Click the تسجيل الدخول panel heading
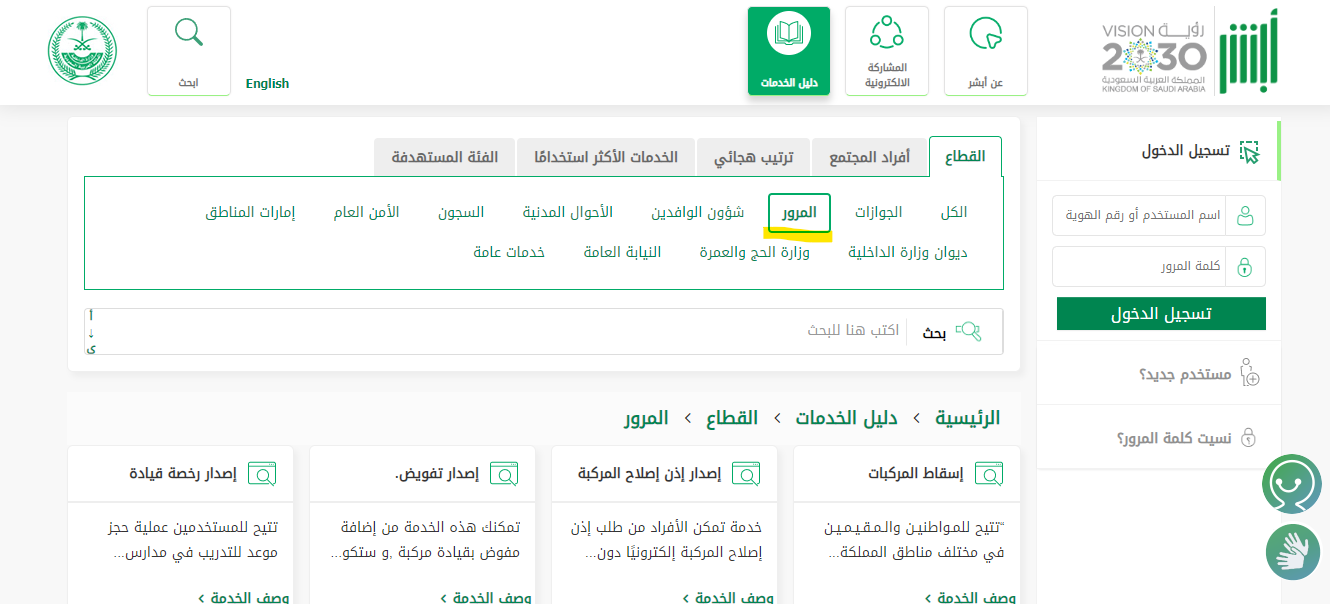Image resolution: width=1330 pixels, height=604 pixels. (x=1186, y=151)
